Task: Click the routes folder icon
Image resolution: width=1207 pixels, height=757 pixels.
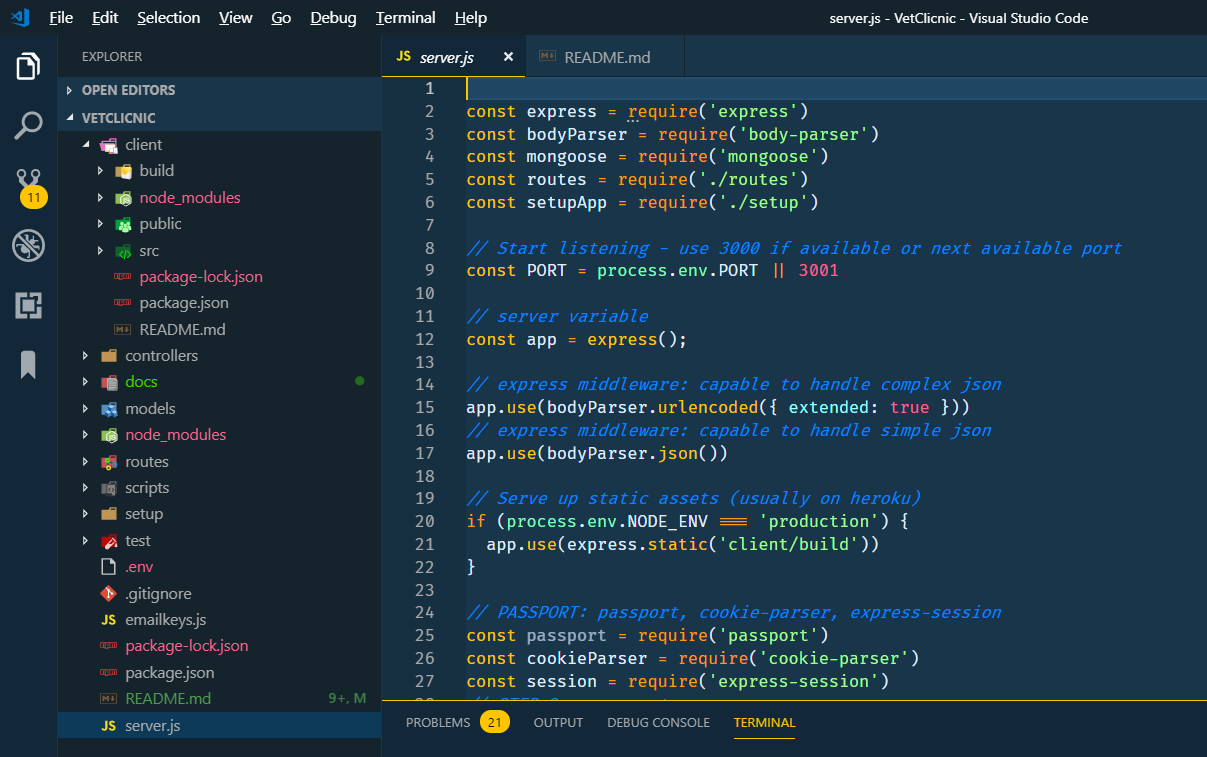Action: [x=109, y=462]
